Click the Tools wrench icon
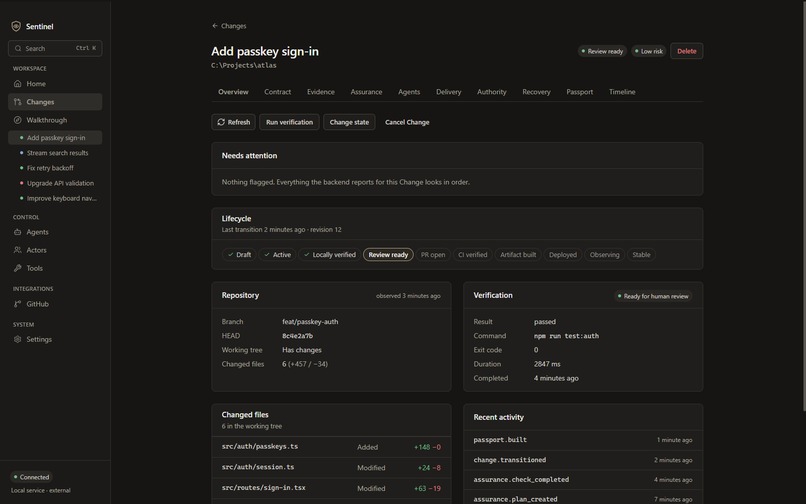 pyautogui.click(x=17, y=268)
